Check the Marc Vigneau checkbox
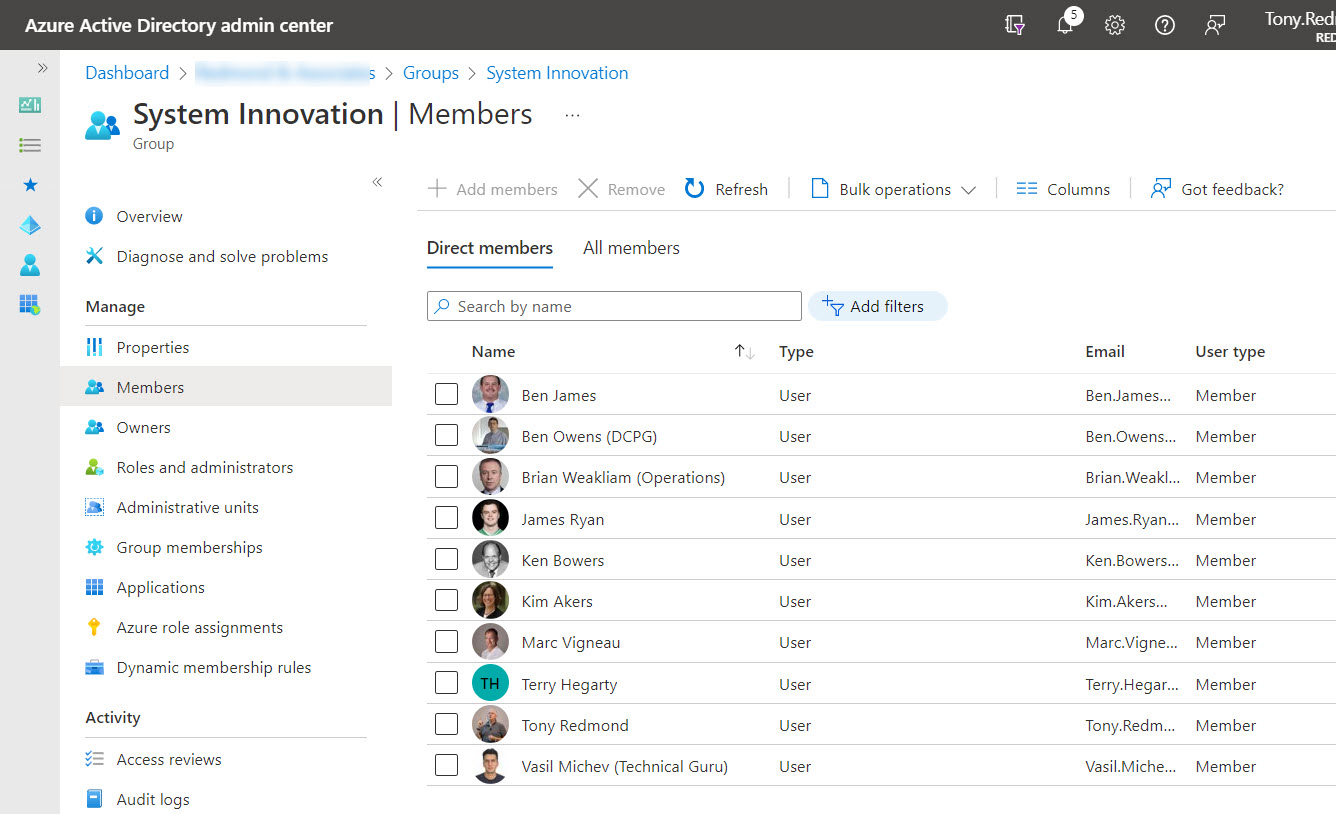1336x814 pixels. pos(446,641)
